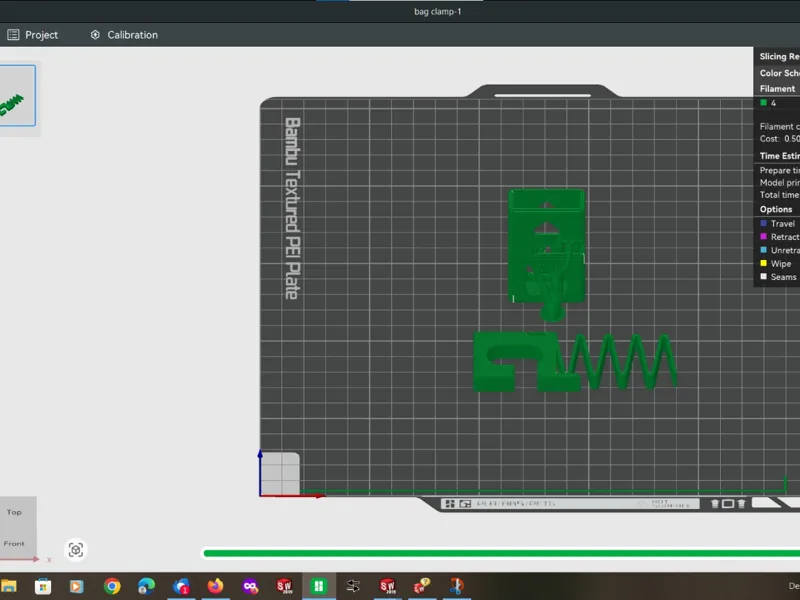Open Bambu Studio green taskbar icon
The width and height of the screenshot is (800, 600).
point(319,586)
